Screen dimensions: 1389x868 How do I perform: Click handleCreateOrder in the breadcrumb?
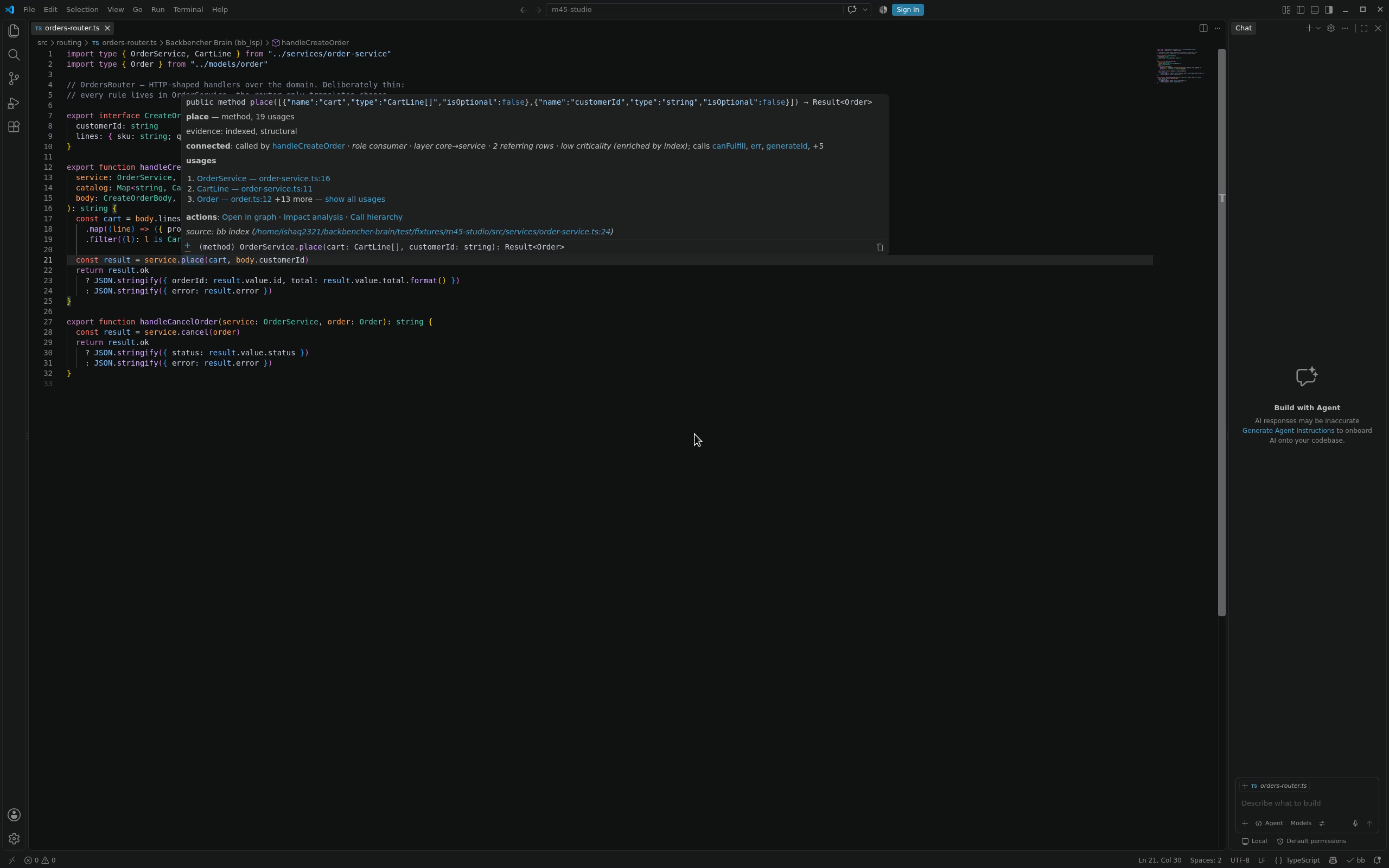(310, 43)
